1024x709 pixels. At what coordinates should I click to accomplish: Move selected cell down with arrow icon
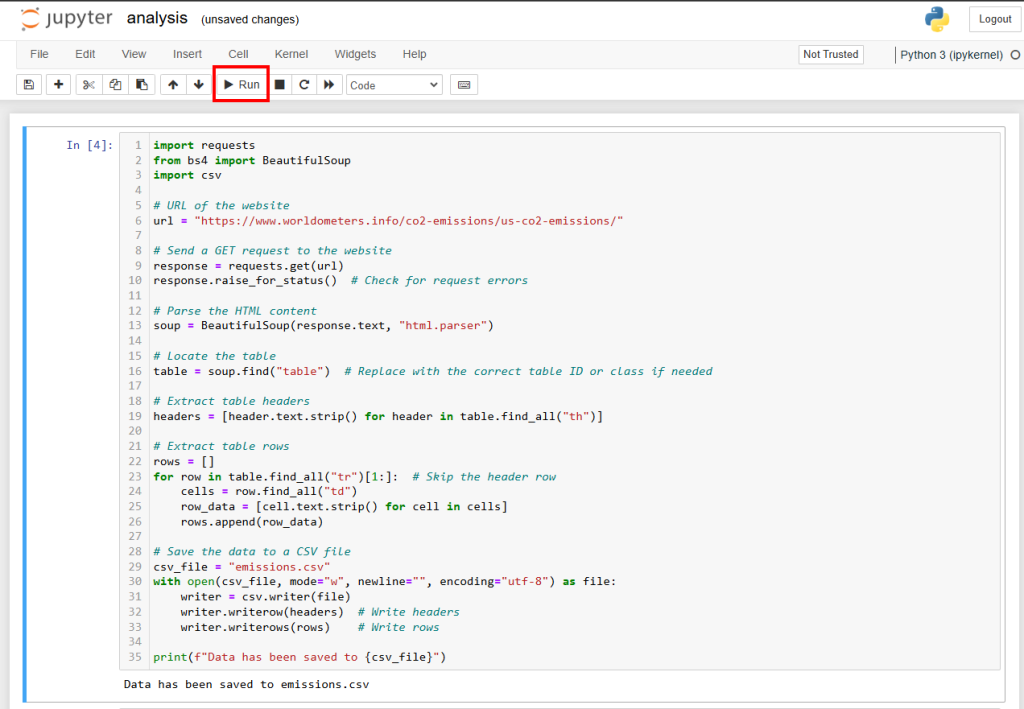click(x=198, y=84)
